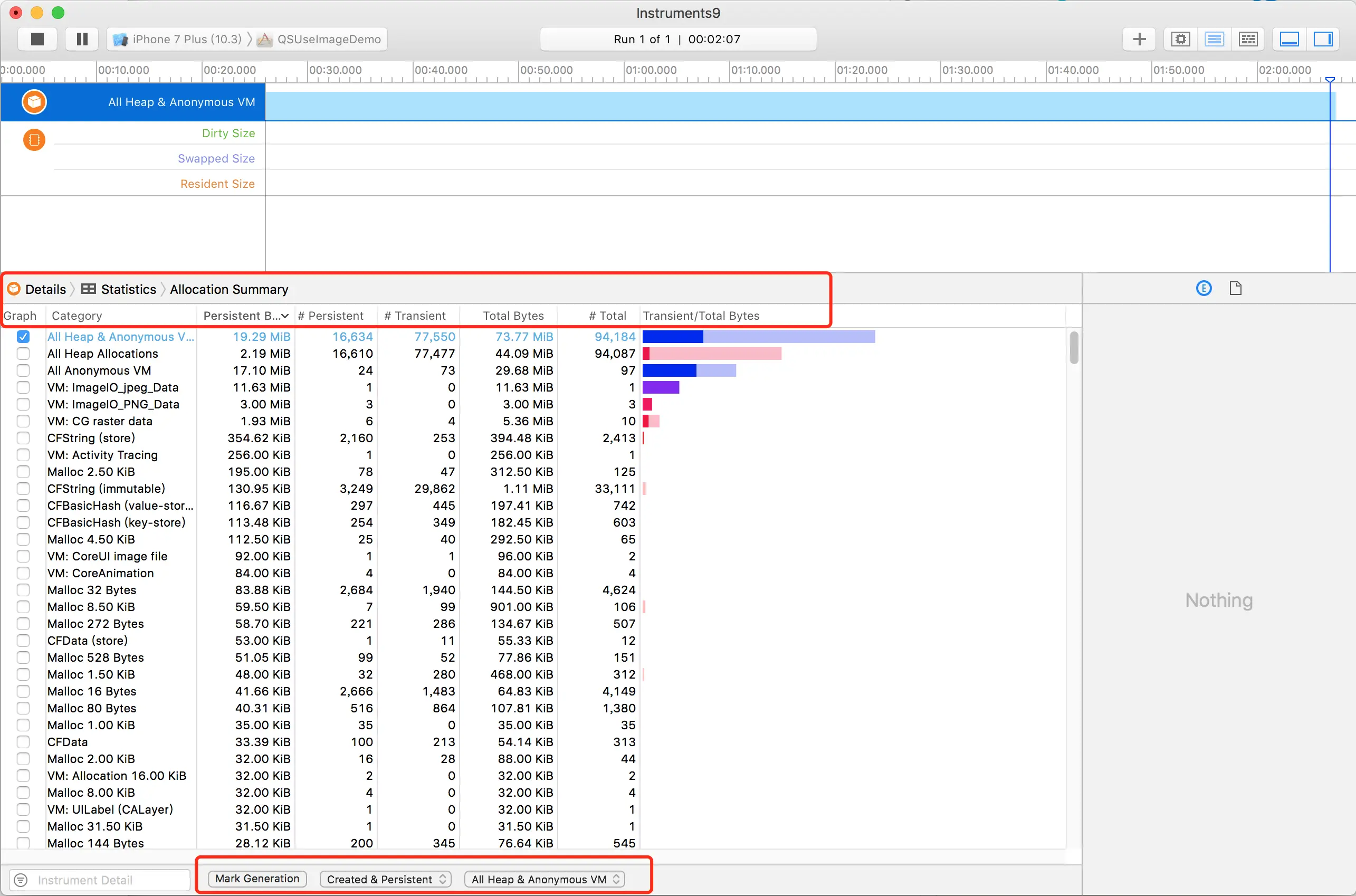Open the Created & Persistent dropdown
1356x896 pixels.
coord(386,879)
